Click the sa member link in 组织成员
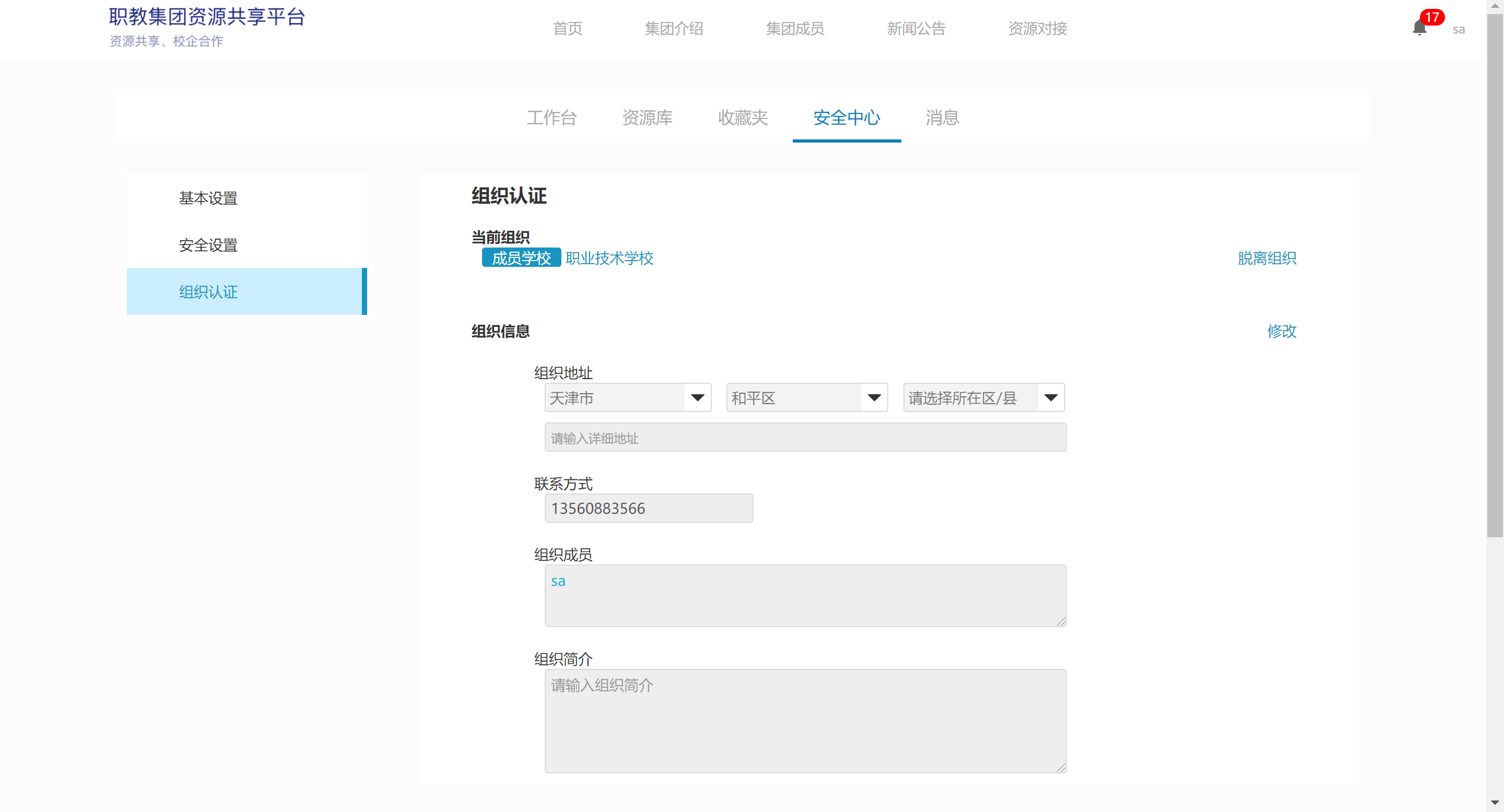The width and height of the screenshot is (1504, 812). (x=558, y=581)
